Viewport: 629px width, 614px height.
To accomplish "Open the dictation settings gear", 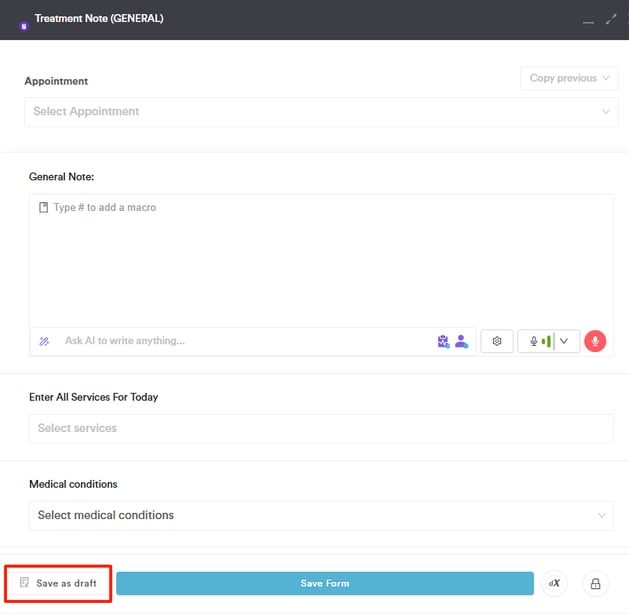I will pyautogui.click(x=497, y=341).
